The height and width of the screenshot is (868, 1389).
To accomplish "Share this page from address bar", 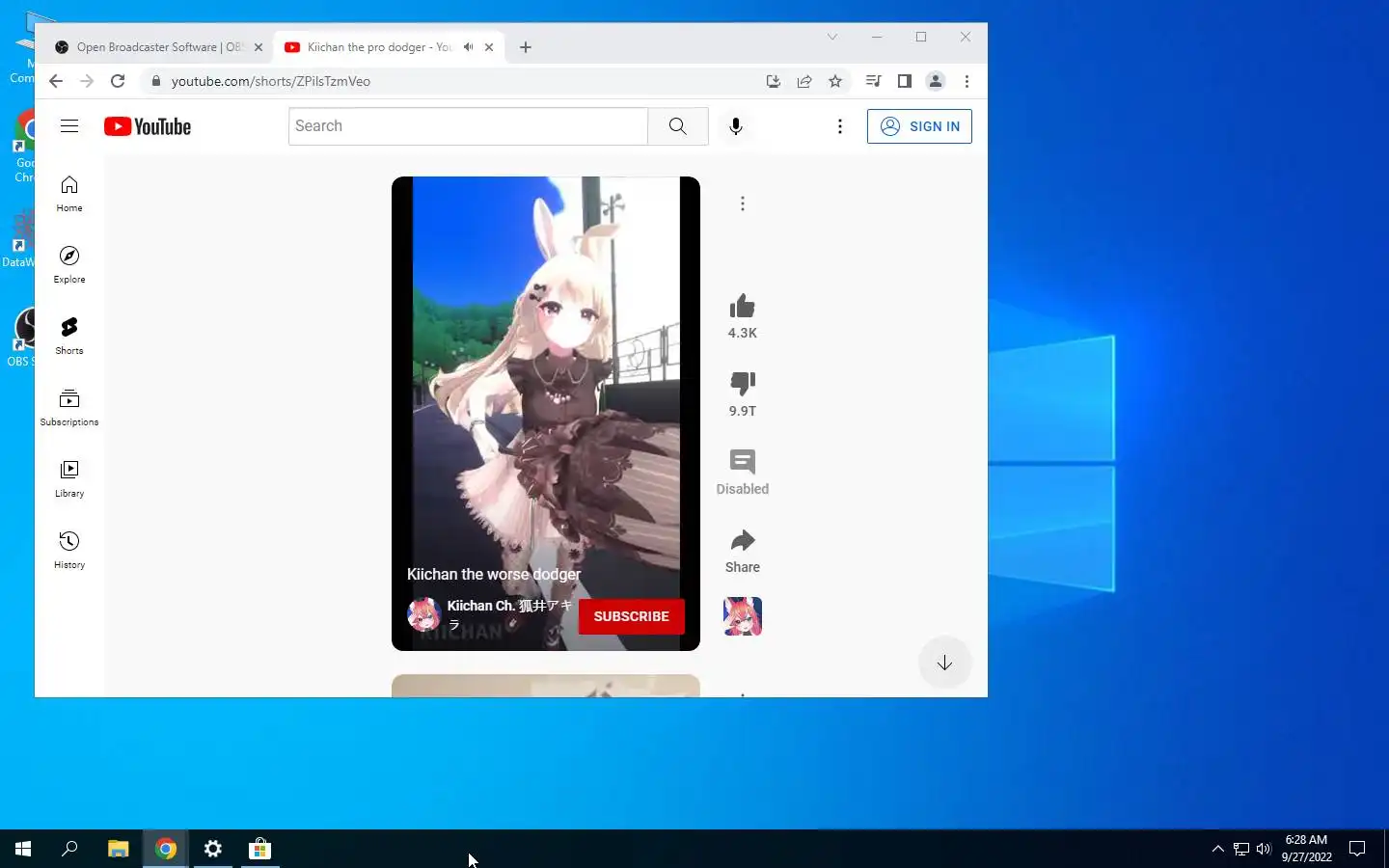I will pos(804,81).
